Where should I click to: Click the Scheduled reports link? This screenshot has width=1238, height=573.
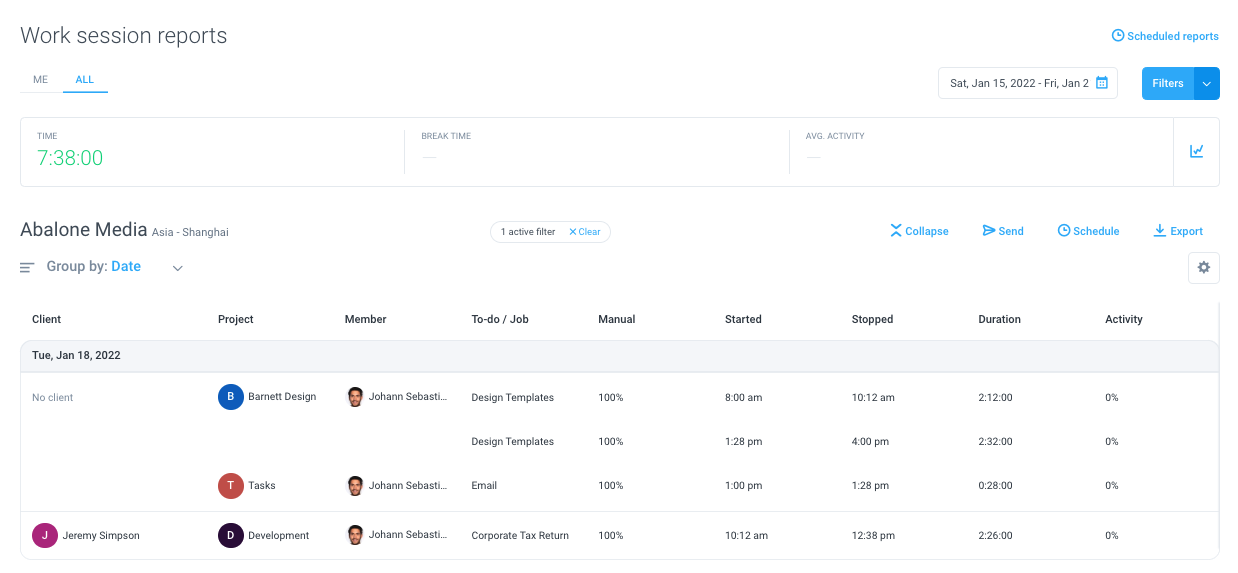1165,36
